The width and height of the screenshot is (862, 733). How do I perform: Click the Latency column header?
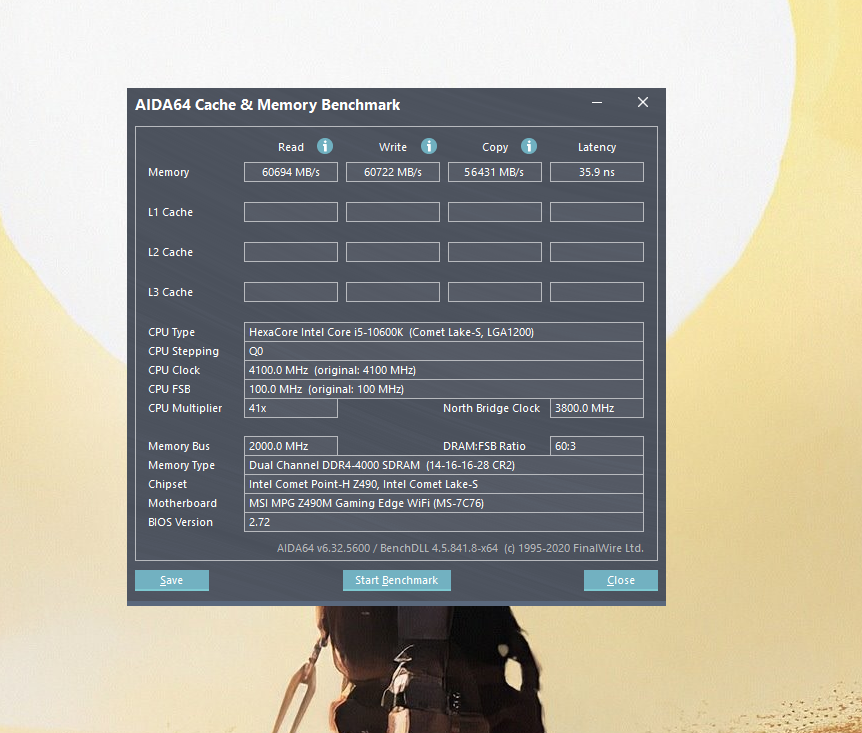[596, 147]
